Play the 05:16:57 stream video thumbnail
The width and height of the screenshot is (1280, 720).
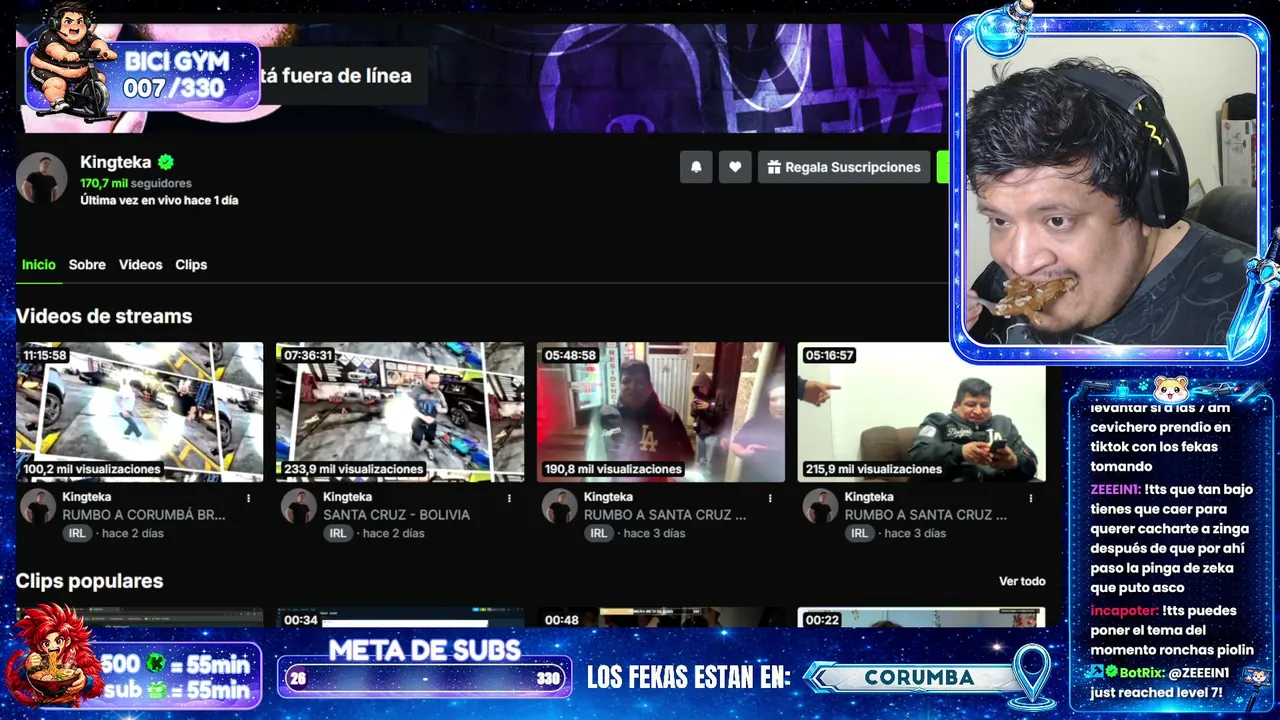click(x=921, y=412)
